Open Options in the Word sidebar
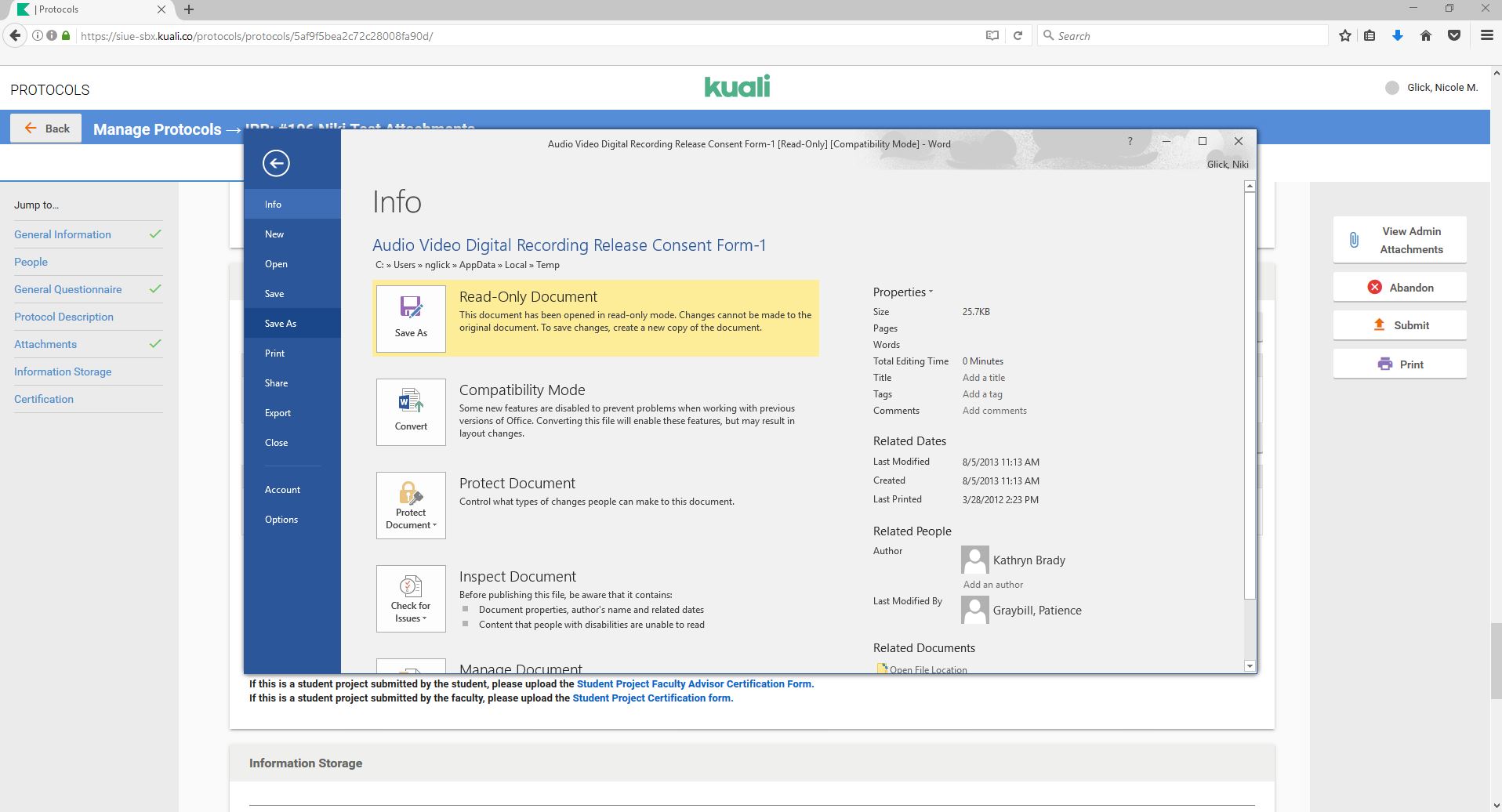Viewport: 1502px width, 812px height. pos(281,520)
